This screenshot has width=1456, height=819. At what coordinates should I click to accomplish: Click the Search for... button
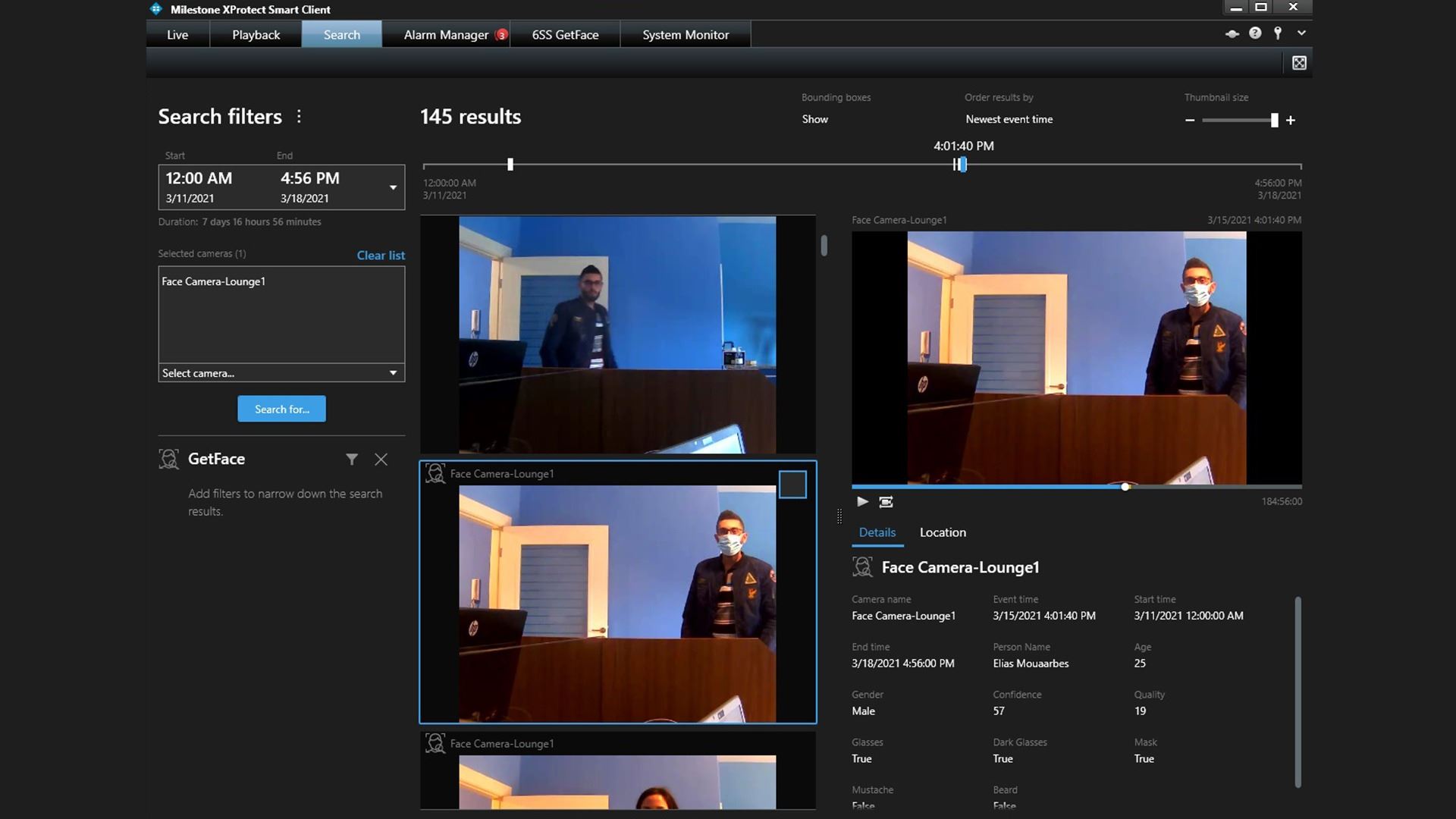281,409
